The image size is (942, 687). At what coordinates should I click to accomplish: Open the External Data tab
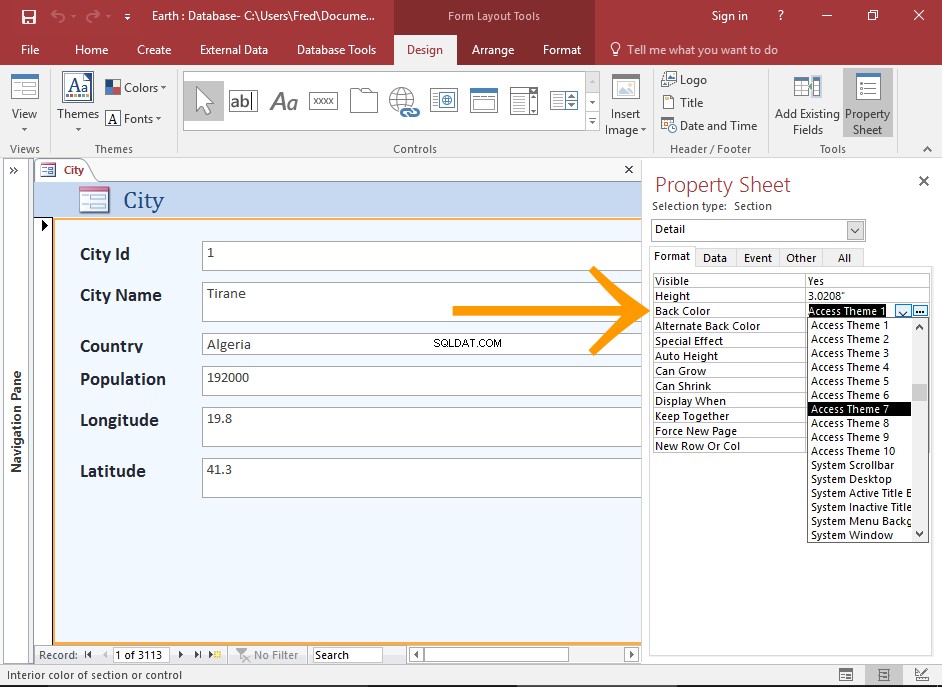tap(234, 50)
